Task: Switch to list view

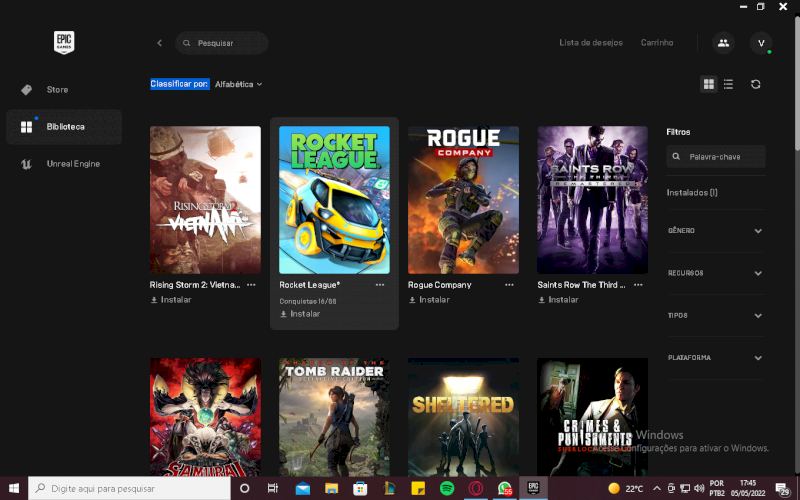Action: click(729, 84)
